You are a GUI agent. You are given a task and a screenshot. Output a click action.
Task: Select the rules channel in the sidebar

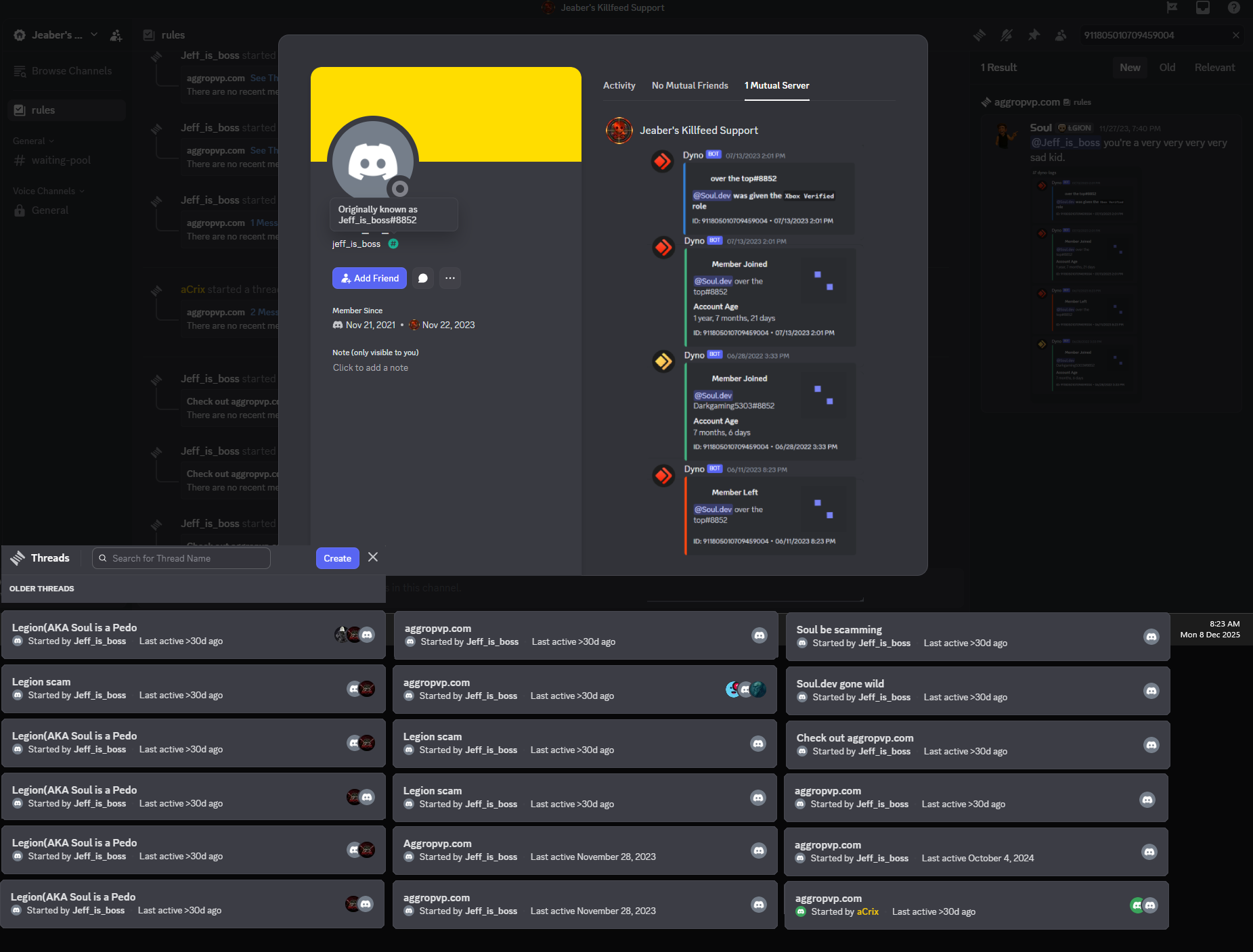[66, 110]
